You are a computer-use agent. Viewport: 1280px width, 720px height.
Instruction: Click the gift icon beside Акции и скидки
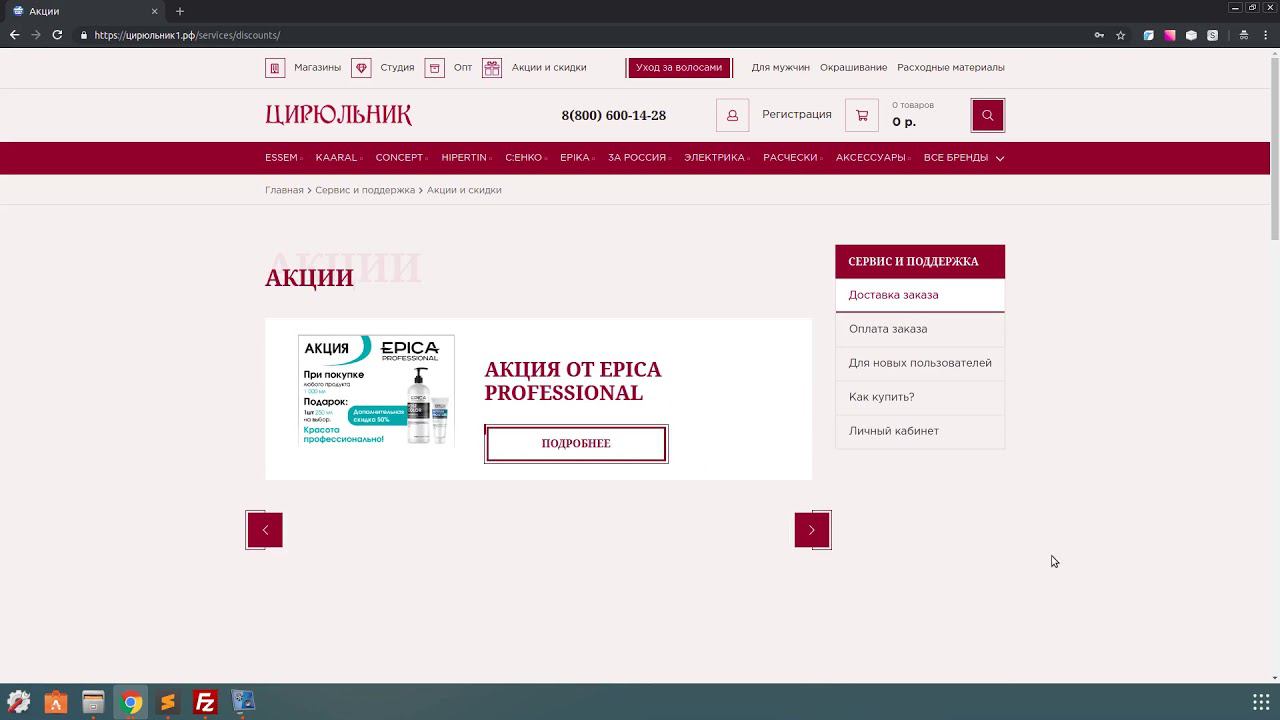point(492,68)
